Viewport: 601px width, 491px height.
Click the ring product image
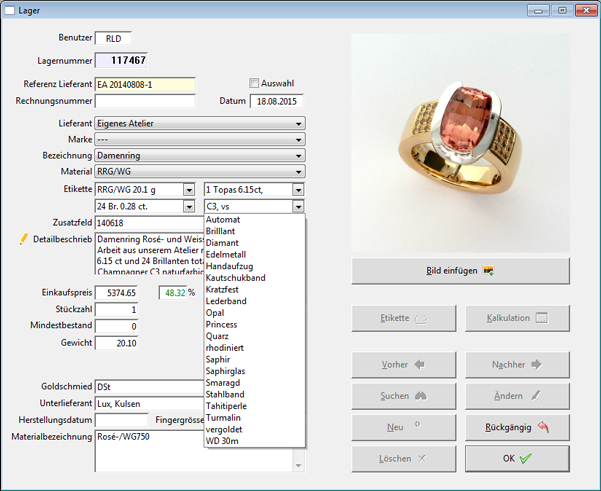coord(460,143)
